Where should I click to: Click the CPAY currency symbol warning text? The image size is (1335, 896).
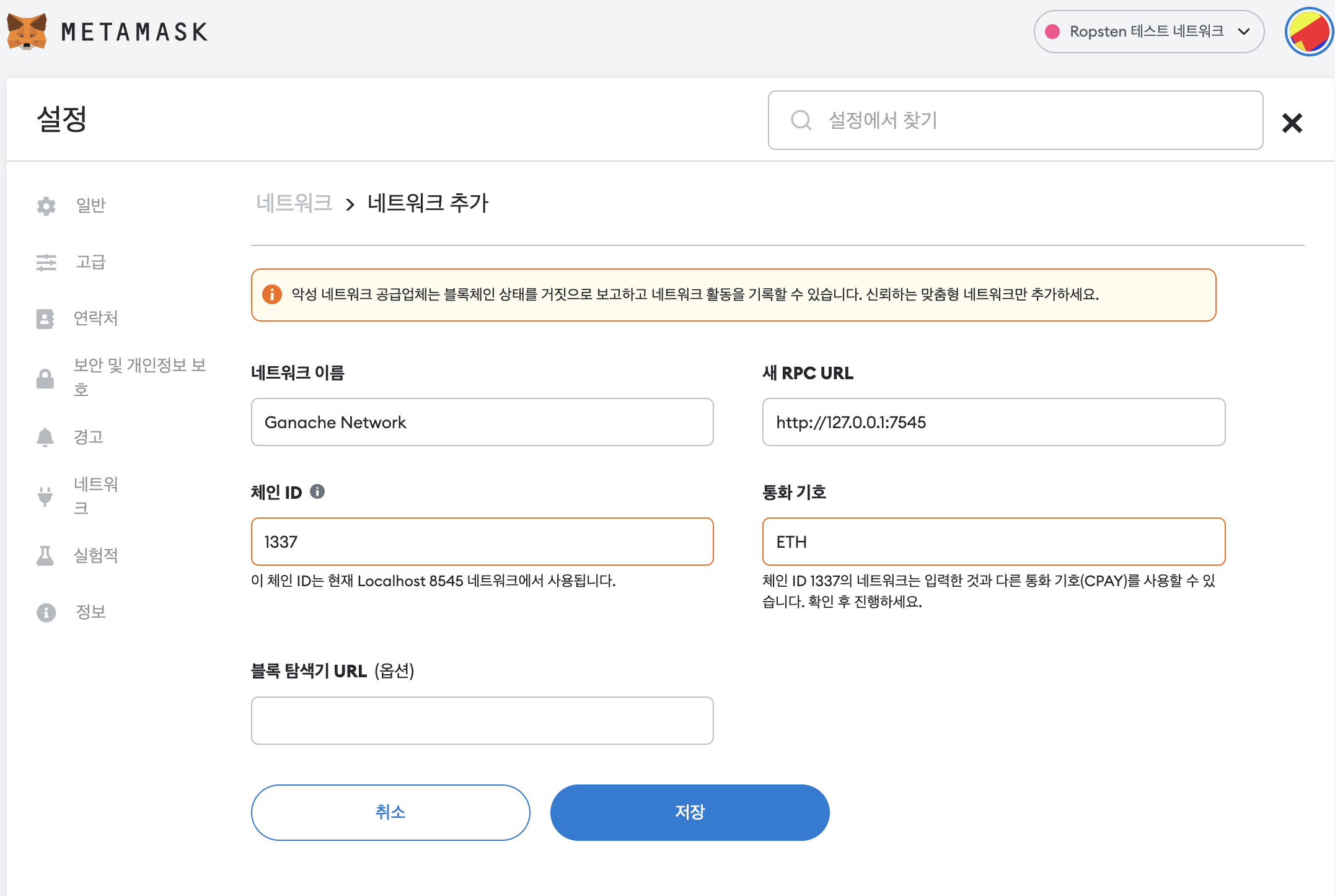(989, 591)
